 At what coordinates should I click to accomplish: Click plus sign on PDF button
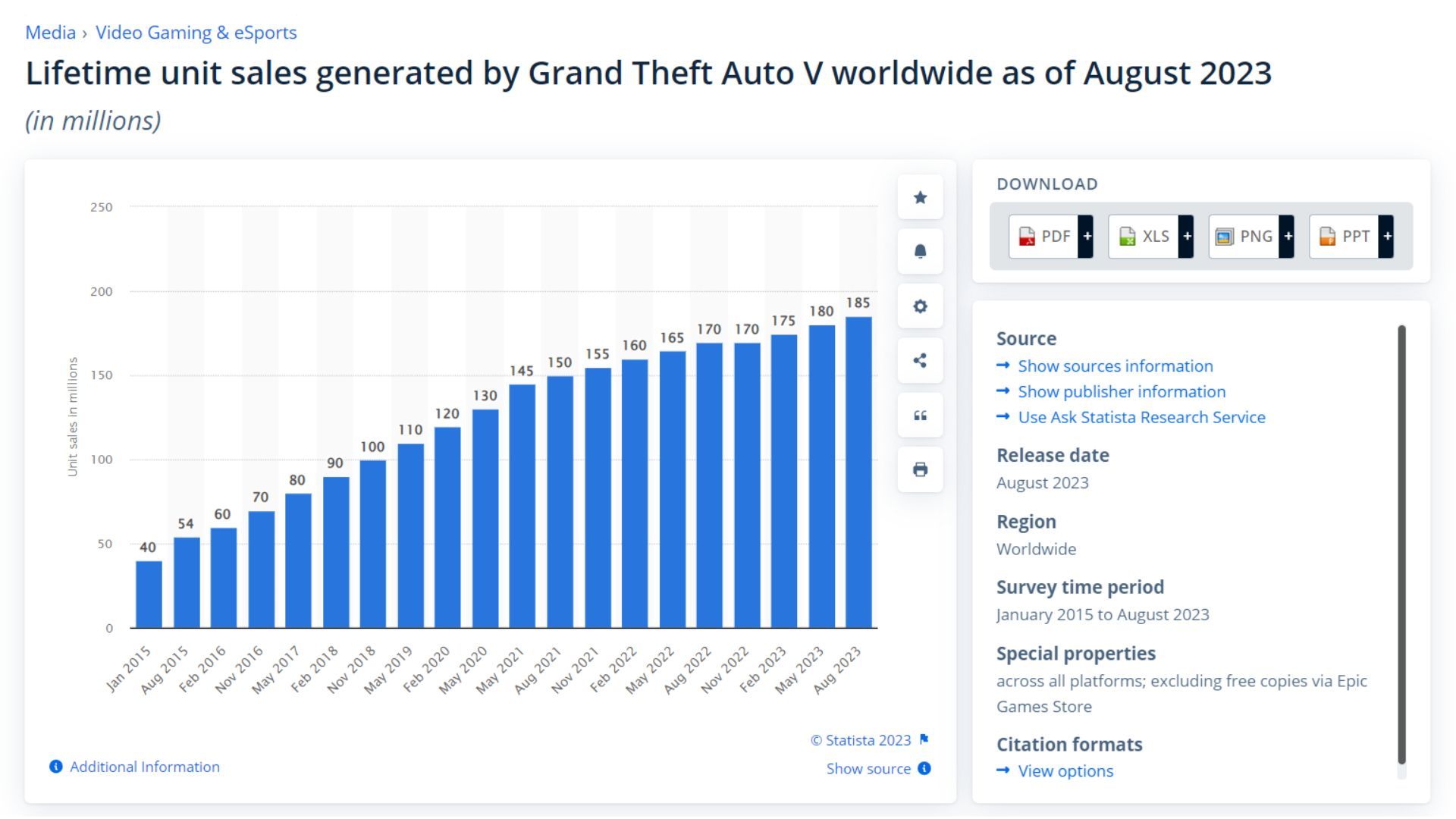(x=1086, y=237)
